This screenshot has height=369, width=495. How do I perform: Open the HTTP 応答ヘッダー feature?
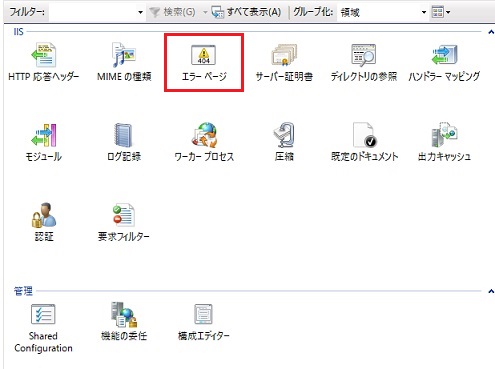click(43, 62)
